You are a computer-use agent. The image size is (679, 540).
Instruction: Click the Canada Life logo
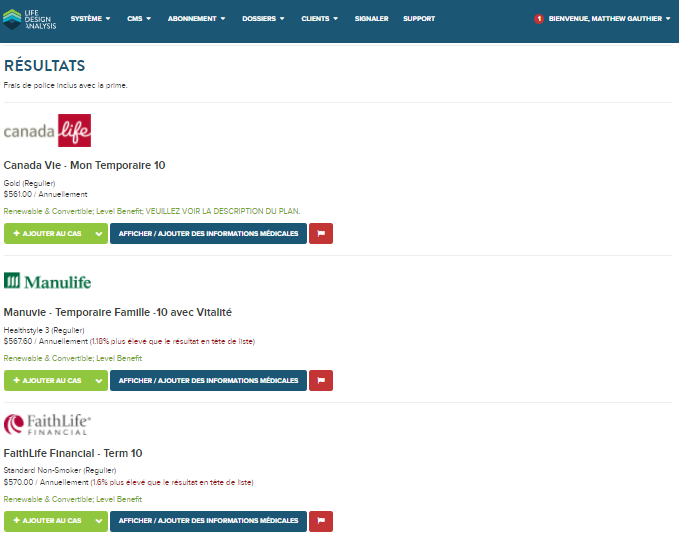coord(47,130)
